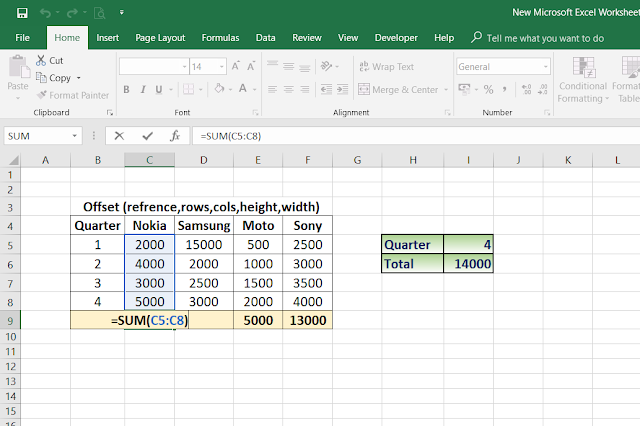
Task: Click the Insert Function fx icon
Action: (x=175, y=136)
